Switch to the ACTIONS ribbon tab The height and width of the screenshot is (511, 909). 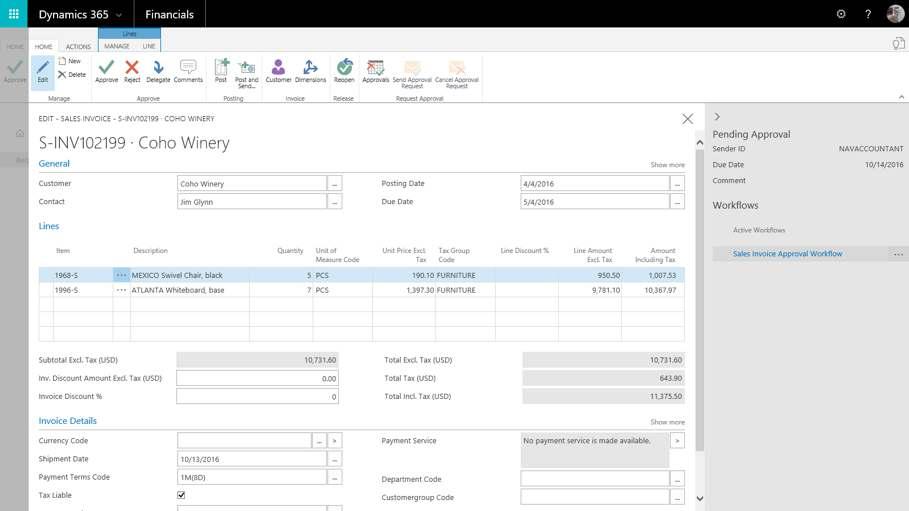pyautogui.click(x=78, y=46)
